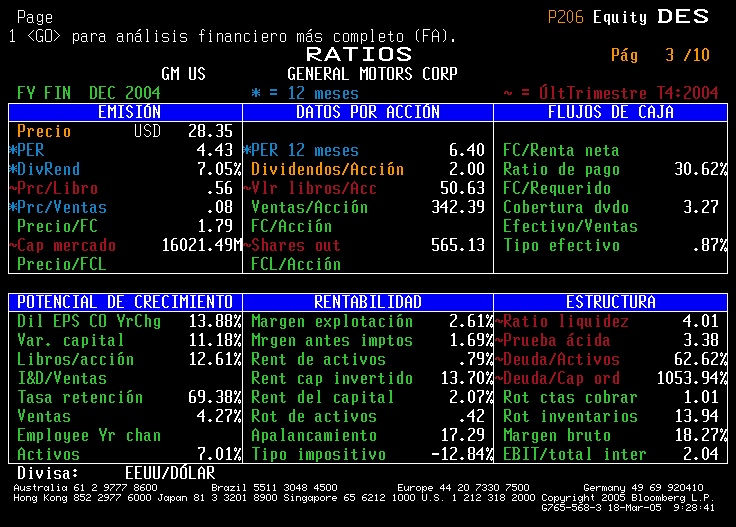The height and width of the screenshot is (527, 736).
Task: Click the Rent de activos label
Action: click(x=318, y=359)
